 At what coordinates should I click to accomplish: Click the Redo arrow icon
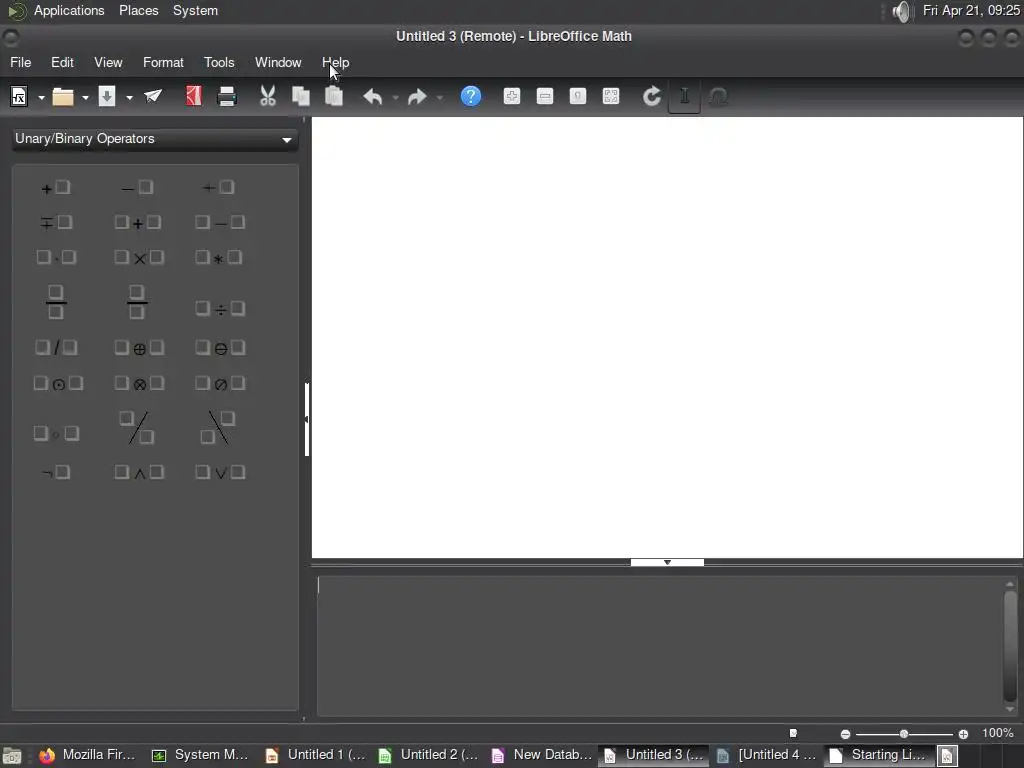pyautogui.click(x=417, y=97)
